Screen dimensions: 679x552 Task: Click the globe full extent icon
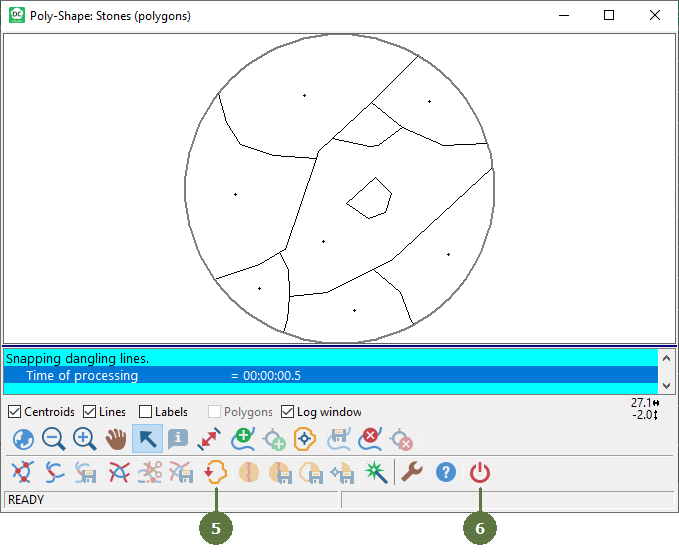coord(22,439)
